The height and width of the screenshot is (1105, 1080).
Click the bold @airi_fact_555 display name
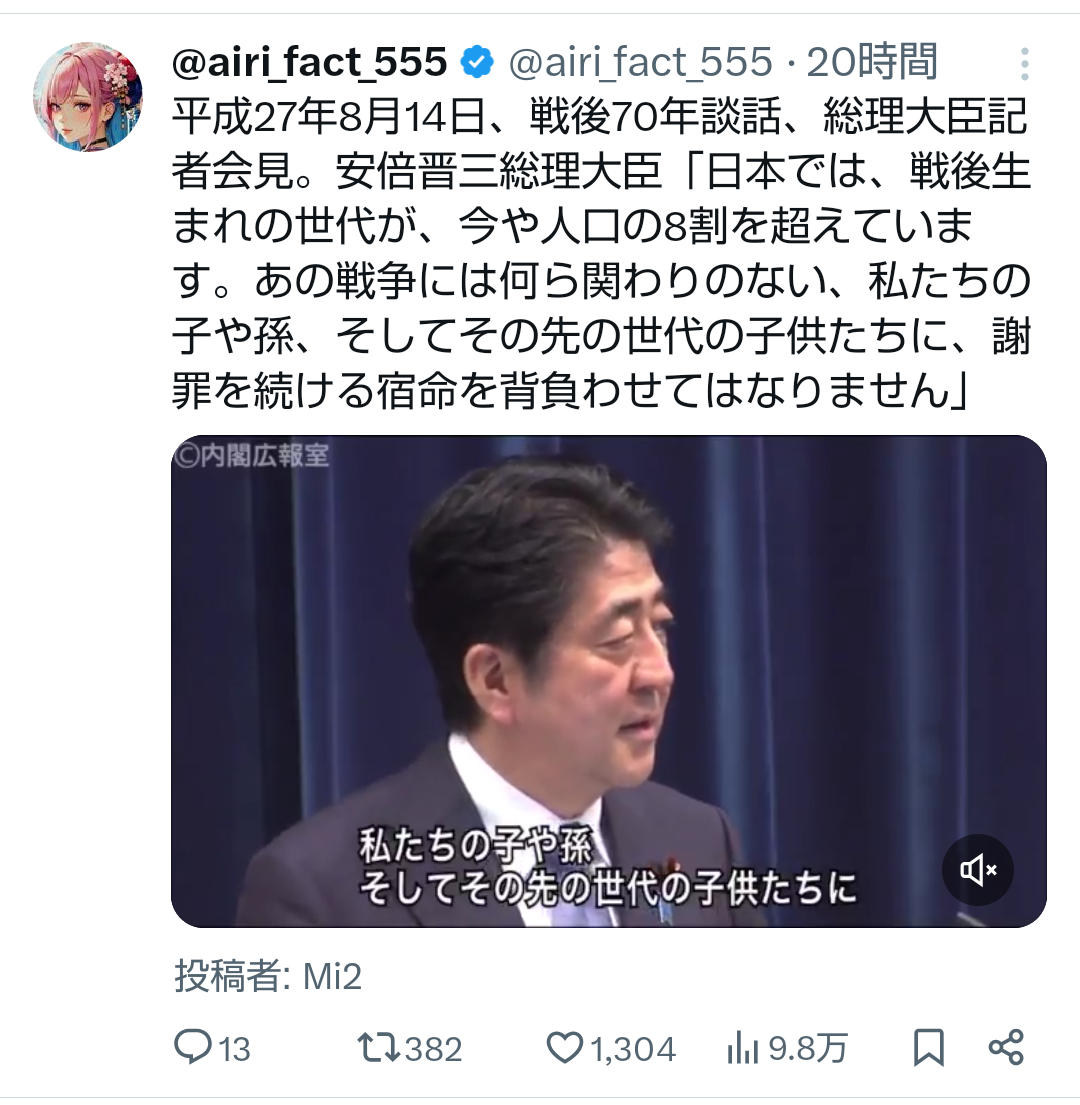click(310, 62)
